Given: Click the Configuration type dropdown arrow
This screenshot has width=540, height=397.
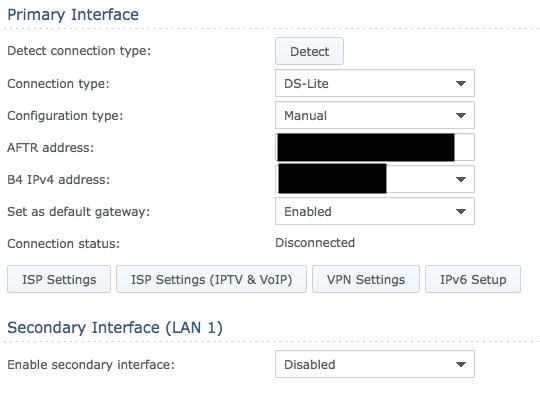Looking at the screenshot, I should [461, 115].
